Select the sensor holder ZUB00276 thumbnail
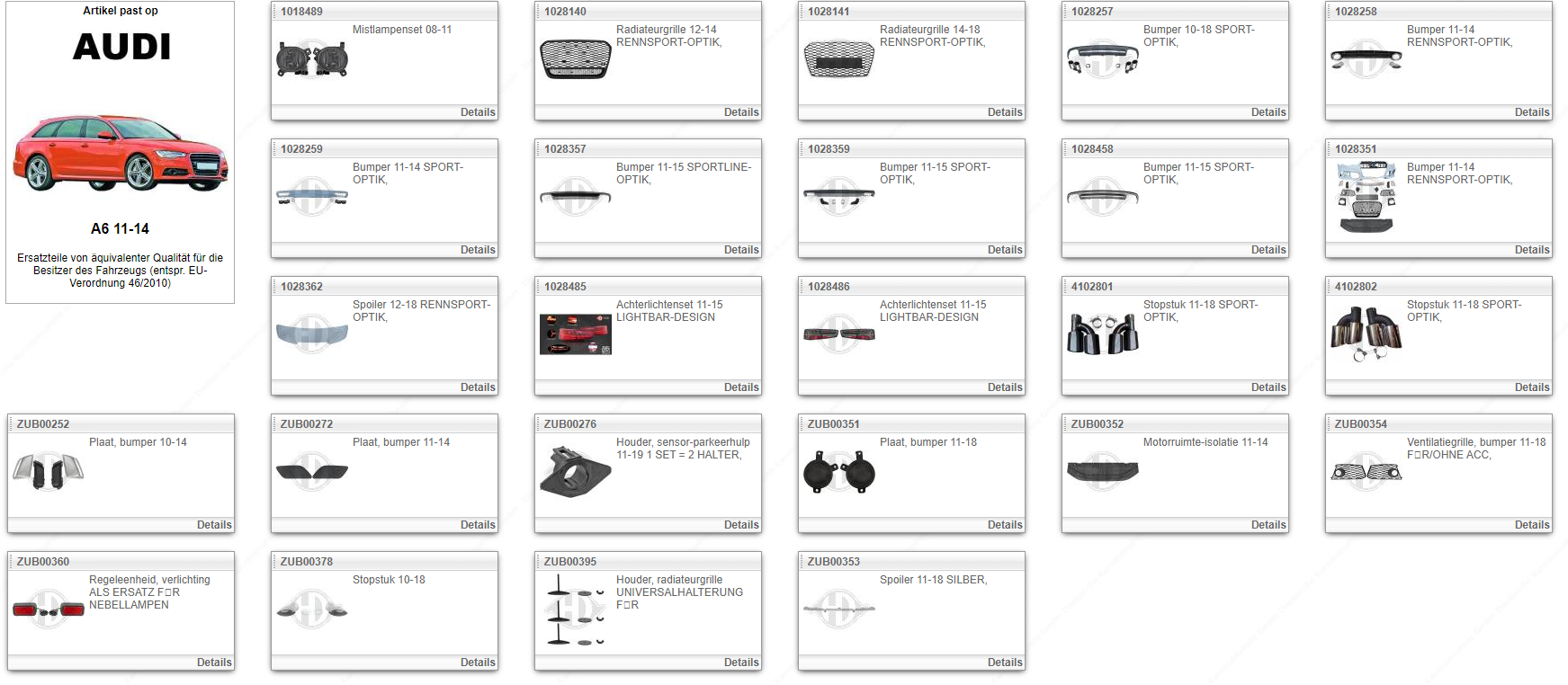 pos(575,472)
